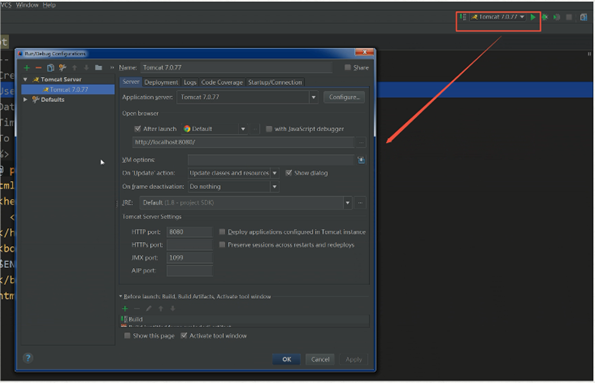The height and width of the screenshot is (383, 595).
Task: Open the Default browser dropdown
Action: pyautogui.click(x=243, y=129)
